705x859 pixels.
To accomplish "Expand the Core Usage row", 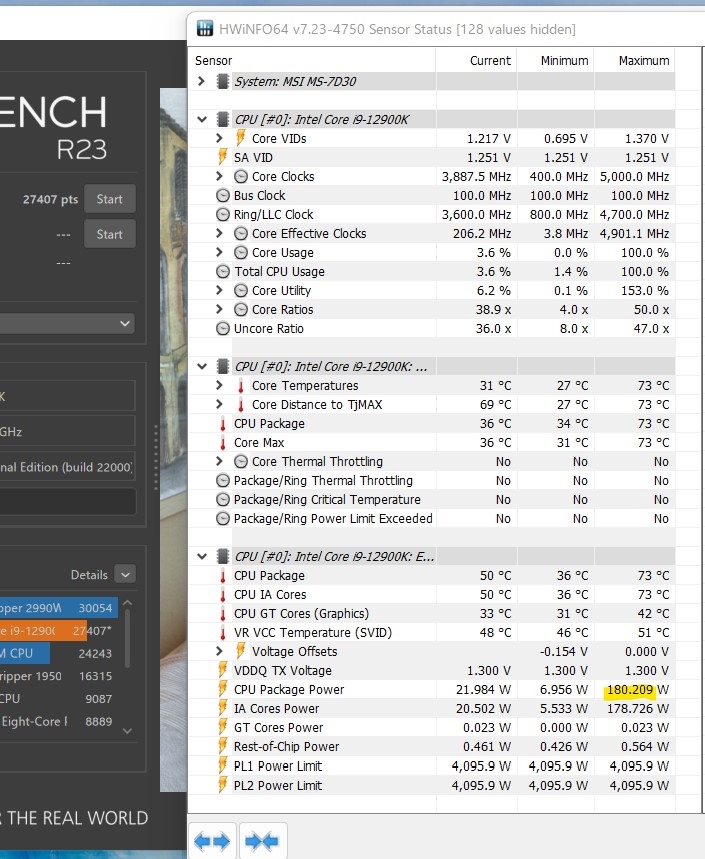I will 219,252.
